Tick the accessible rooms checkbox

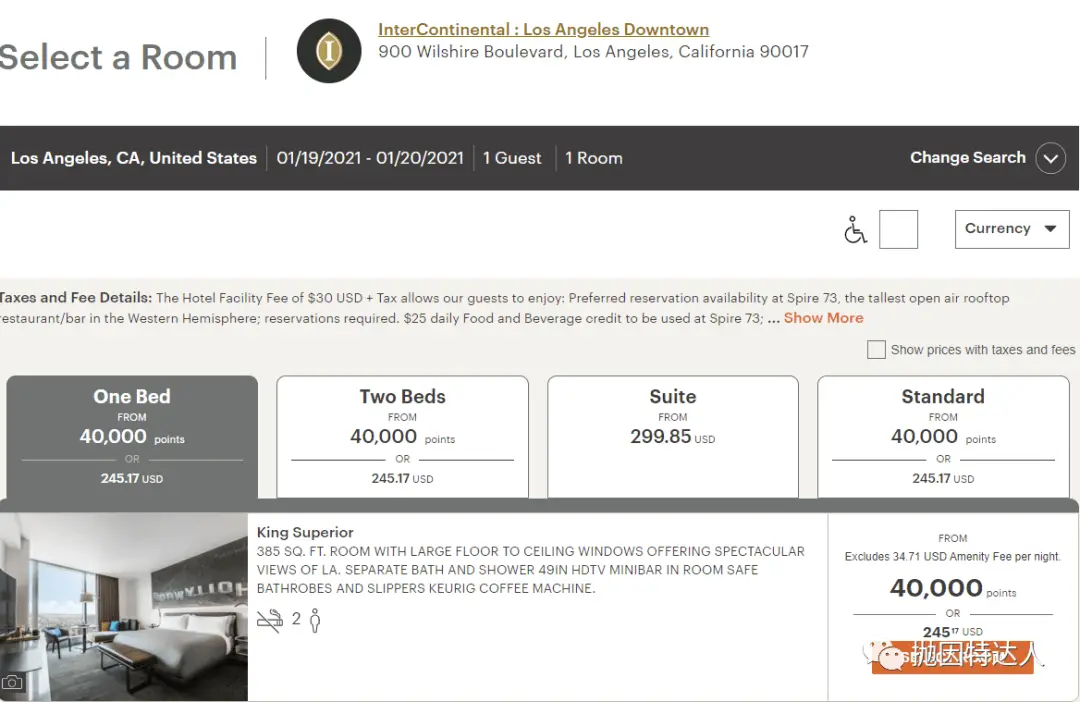point(898,229)
